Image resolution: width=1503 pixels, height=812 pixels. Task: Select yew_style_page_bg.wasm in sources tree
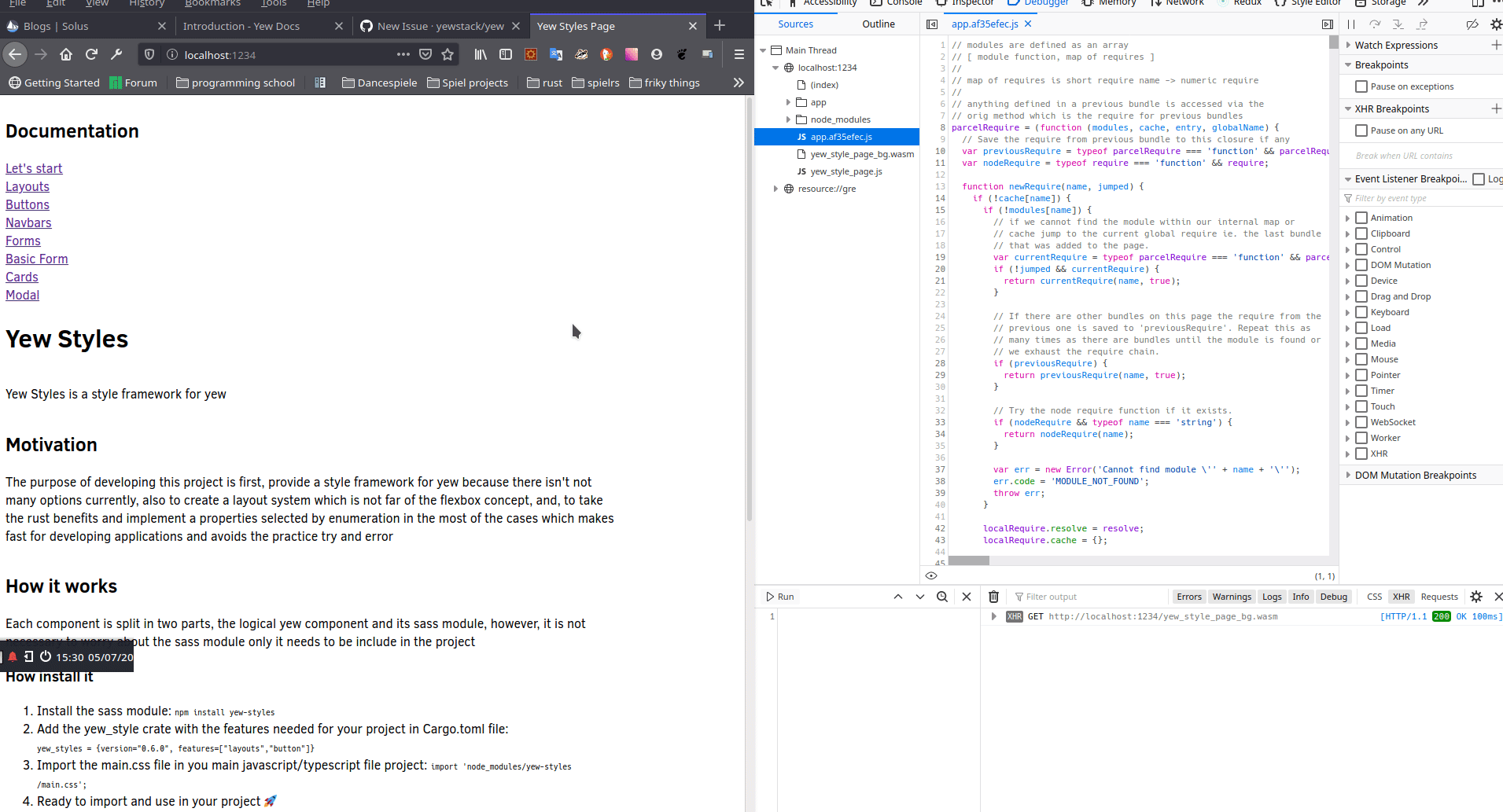(x=862, y=154)
